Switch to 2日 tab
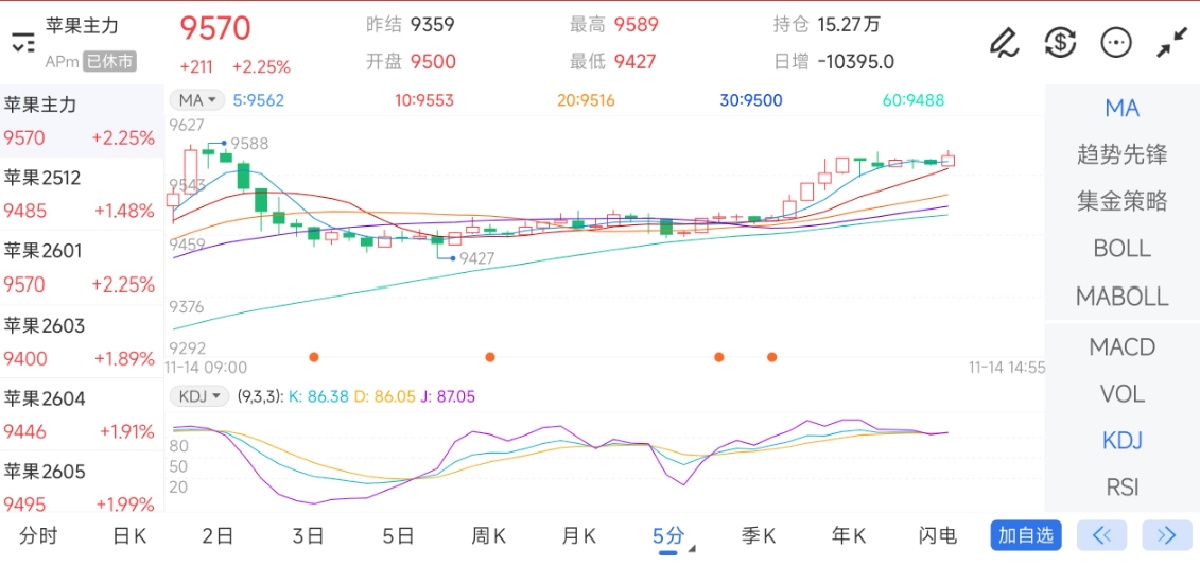 [x=217, y=536]
